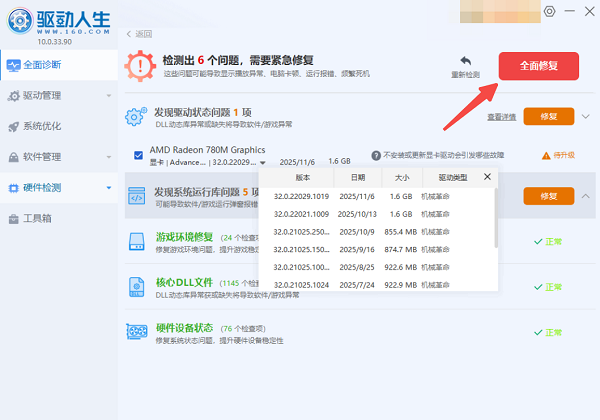Open the 全面诊断 menu item
This screenshot has width=600, height=420.
pyautogui.click(x=59, y=65)
